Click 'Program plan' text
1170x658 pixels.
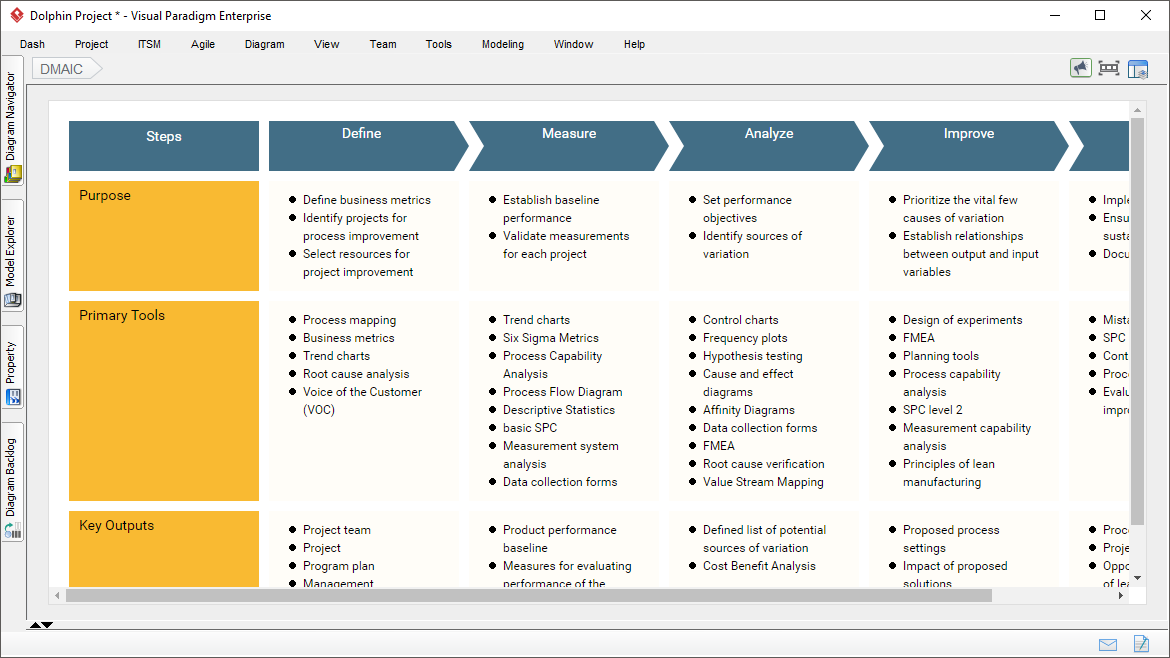coord(339,565)
